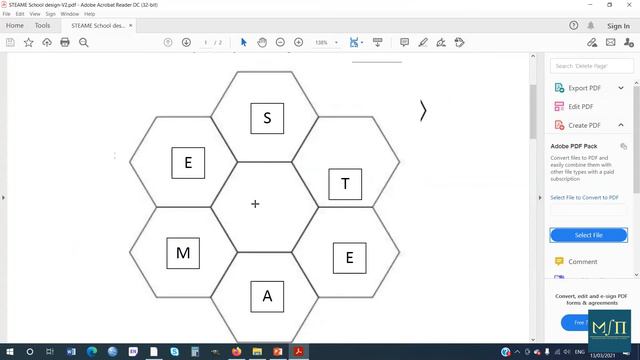Zoom out with the minus icon
The height and width of the screenshot is (360, 640).
coord(280,42)
